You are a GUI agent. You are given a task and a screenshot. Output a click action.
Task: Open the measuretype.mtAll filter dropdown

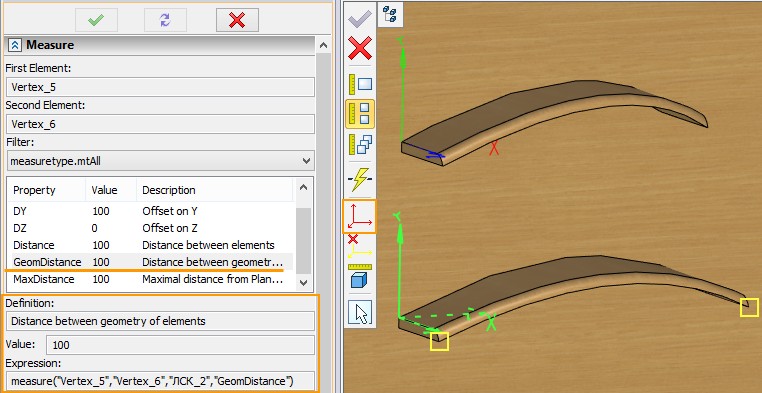point(160,161)
